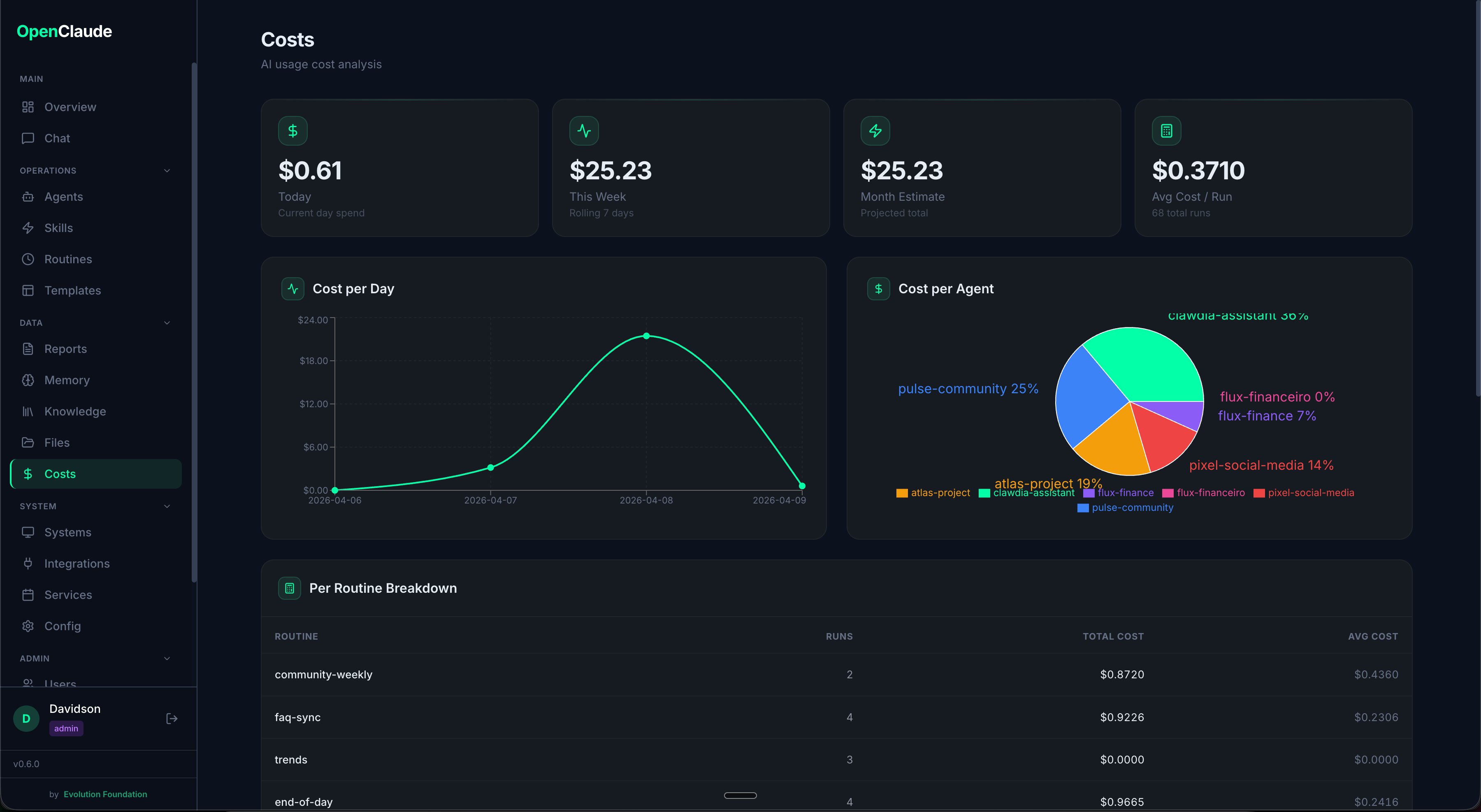The width and height of the screenshot is (1481, 812).
Task: Toggle the pixel-social-media legend entry
Action: coord(1303,493)
